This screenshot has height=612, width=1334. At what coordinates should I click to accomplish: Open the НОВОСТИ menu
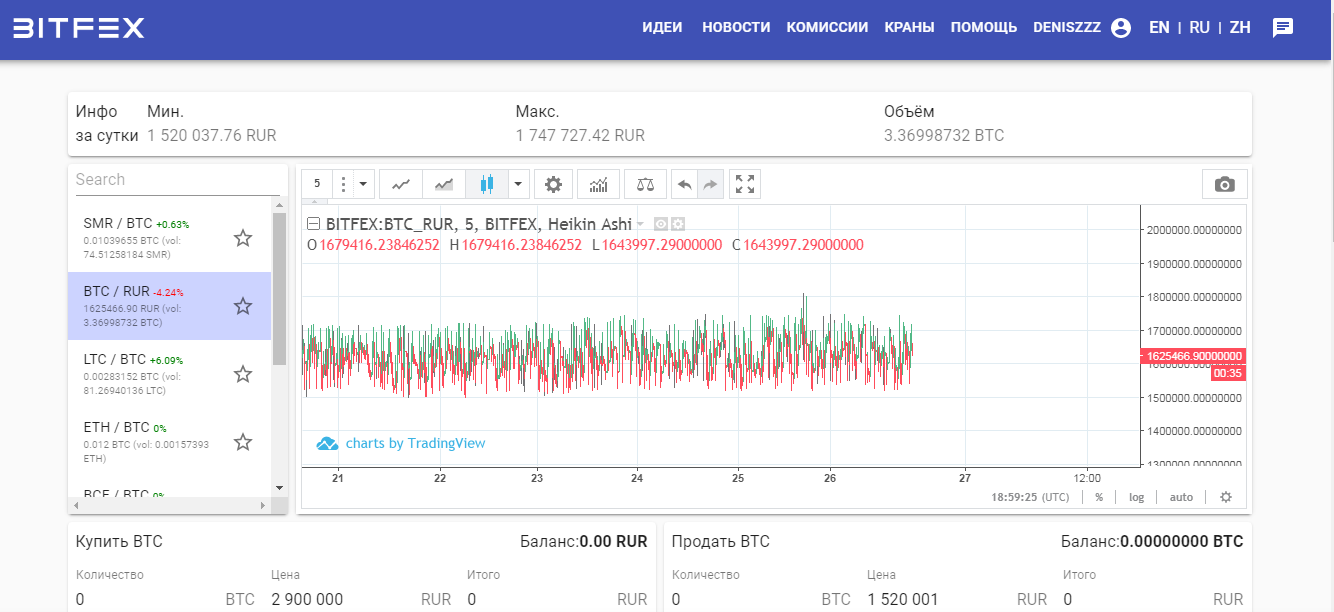click(x=736, y=28)
